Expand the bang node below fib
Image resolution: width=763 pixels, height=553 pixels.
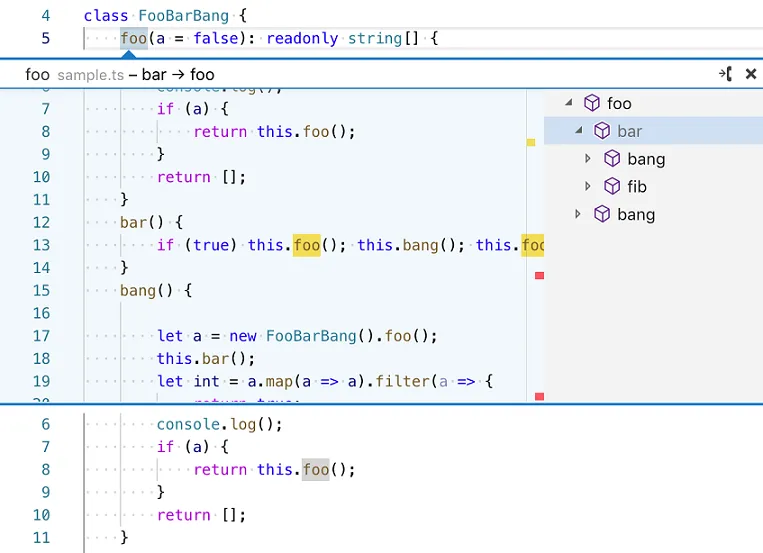578,214
